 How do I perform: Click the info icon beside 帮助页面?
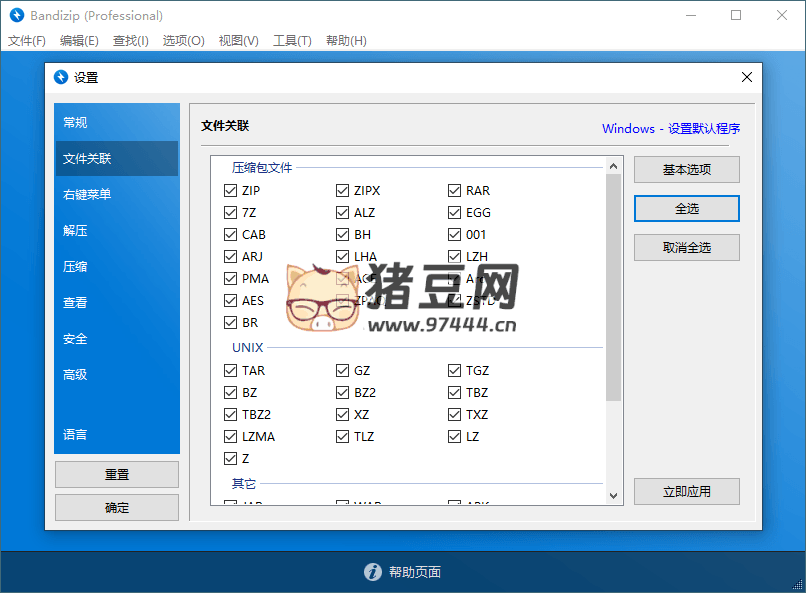click(x=372, y=572)
